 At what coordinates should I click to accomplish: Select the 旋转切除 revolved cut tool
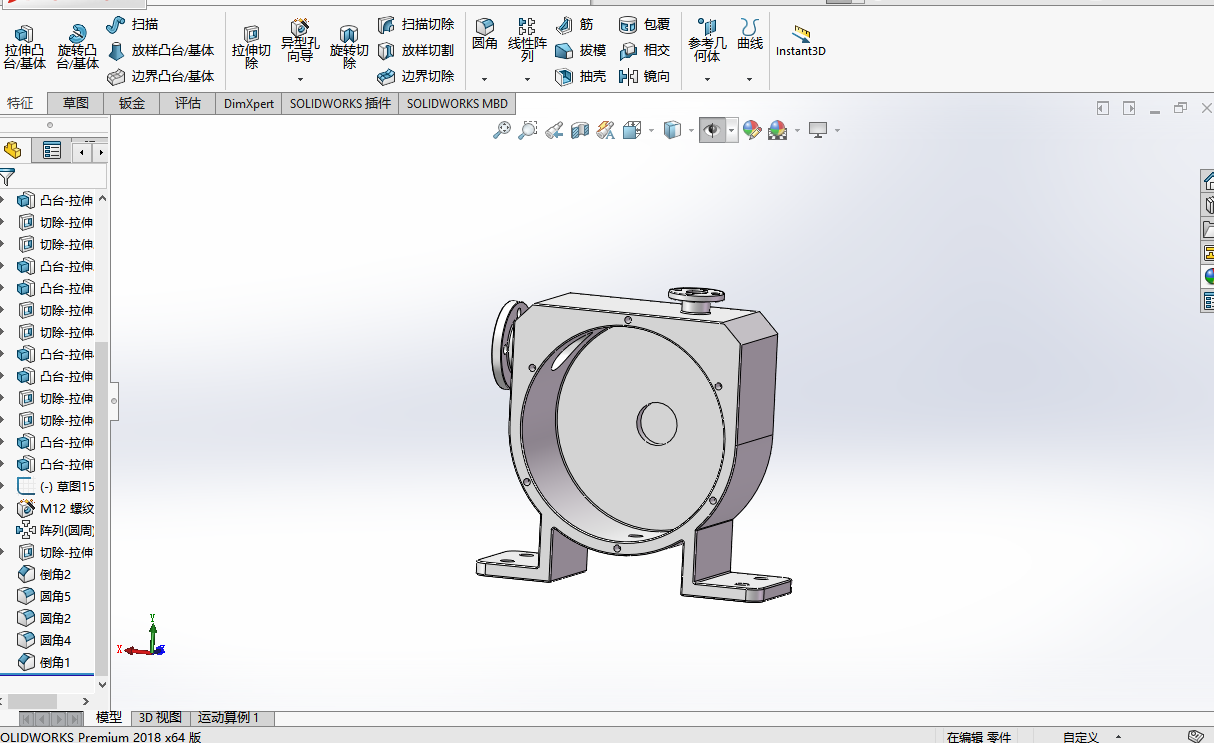[349, 48]
